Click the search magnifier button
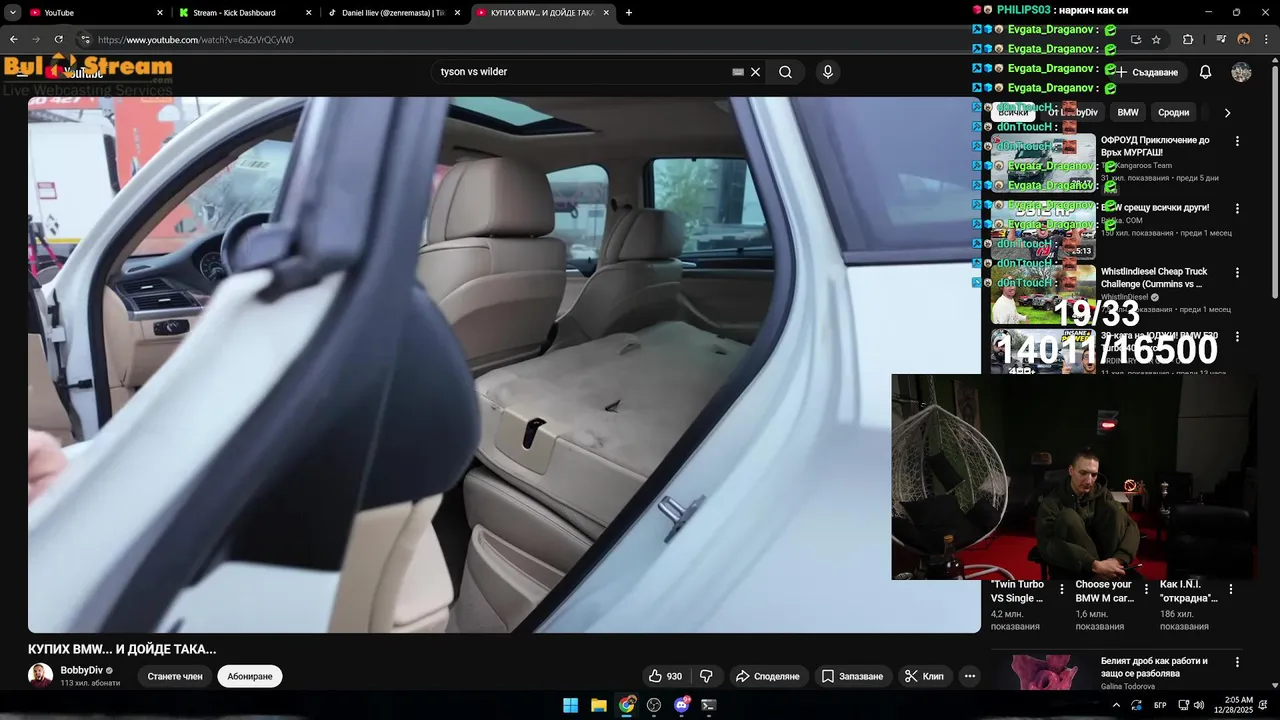This screenshot has height=720, width=1280. pos(786,72)
